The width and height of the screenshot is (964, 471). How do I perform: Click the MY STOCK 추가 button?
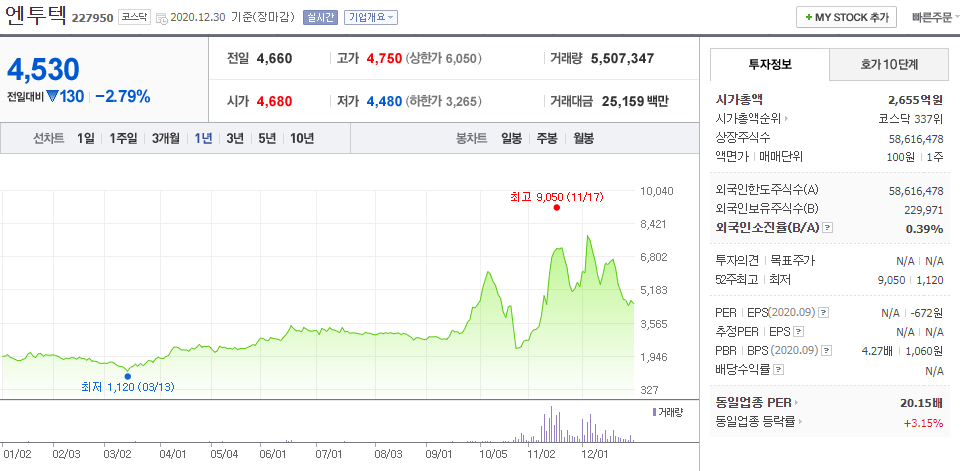(847, 17)
